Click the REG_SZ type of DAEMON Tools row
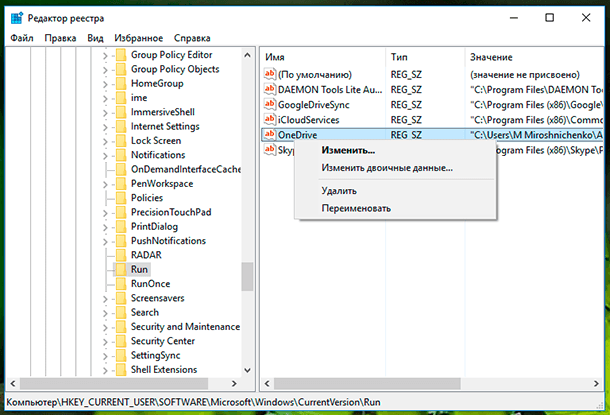610x415 pixels. tap(406, 89)
